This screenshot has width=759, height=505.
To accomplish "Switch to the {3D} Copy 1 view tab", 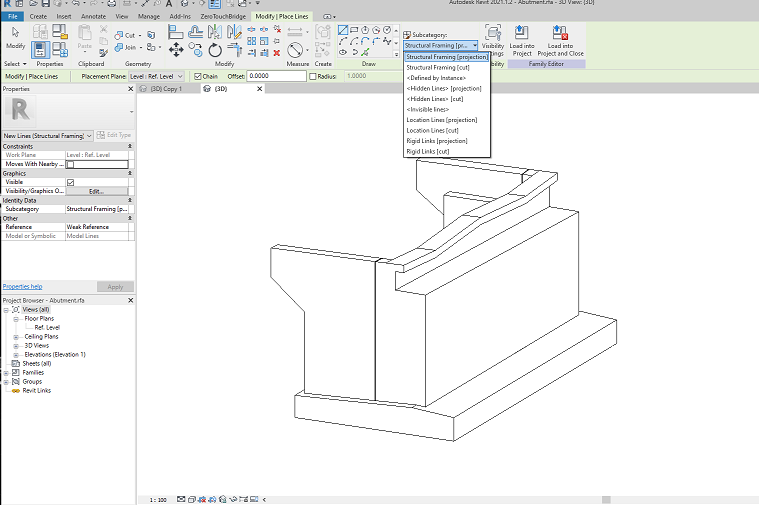I will point(166,89).
